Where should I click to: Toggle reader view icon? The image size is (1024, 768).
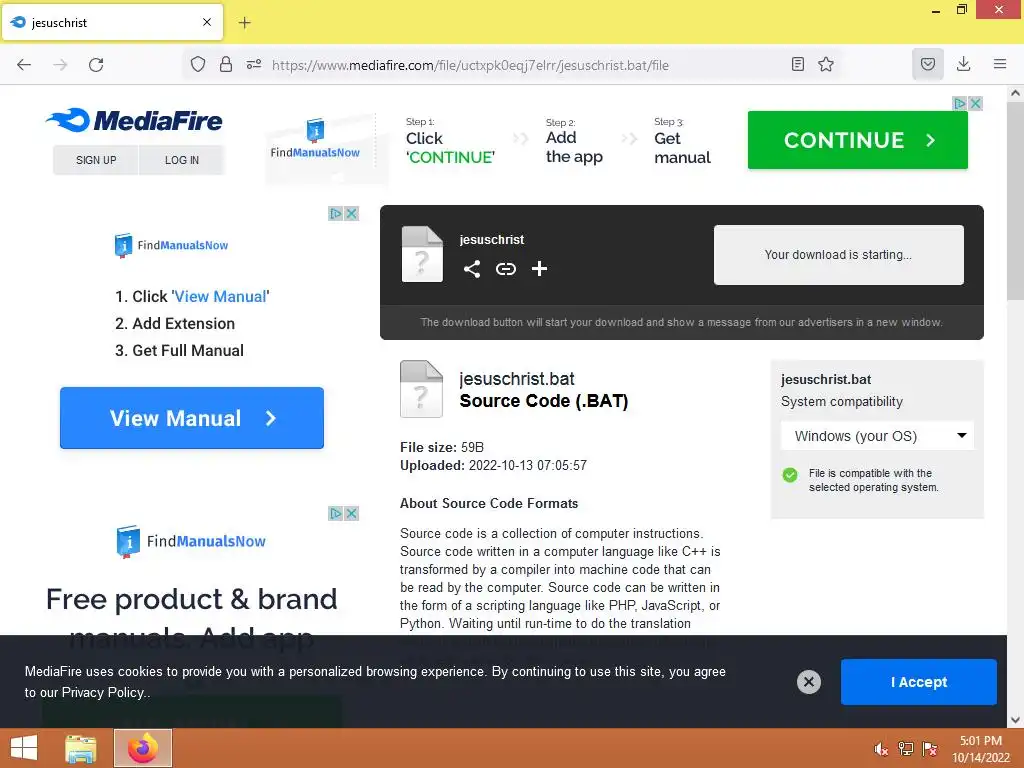(x=797, y=64)
